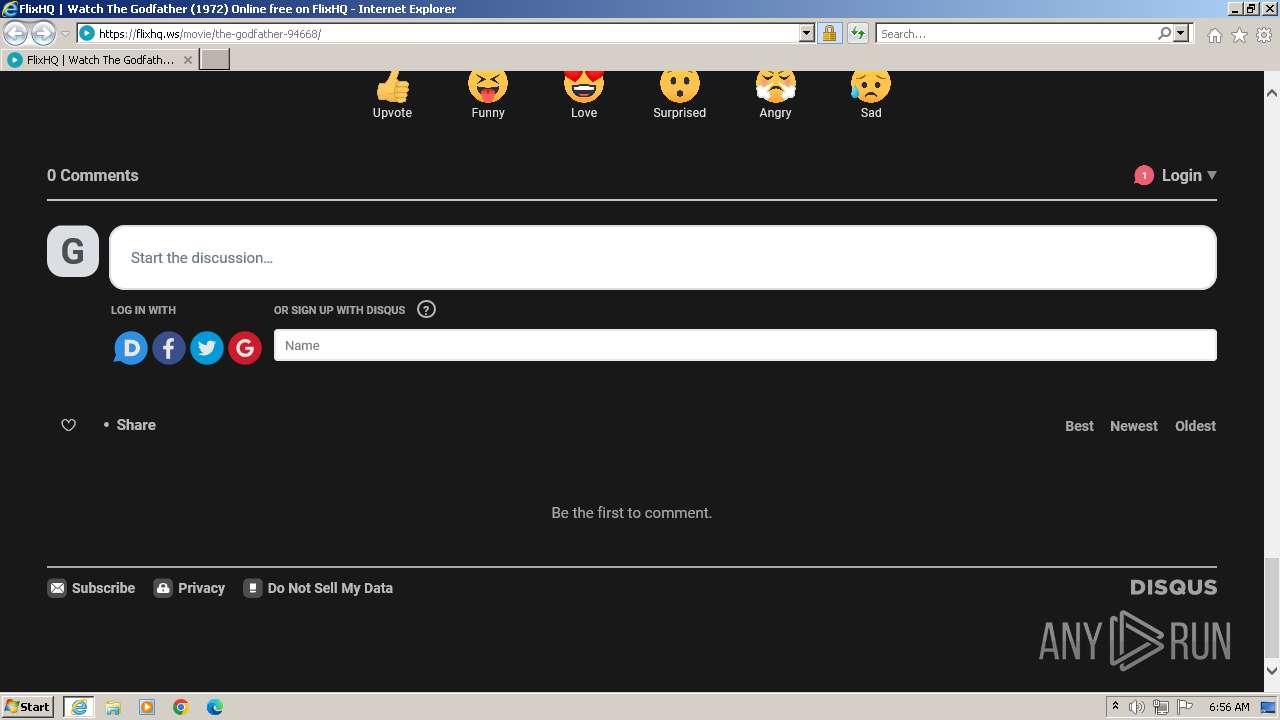This screenshot has height=720, width=1280.
Task: Select the Angry emoji reaction
Action: point(775,87)
